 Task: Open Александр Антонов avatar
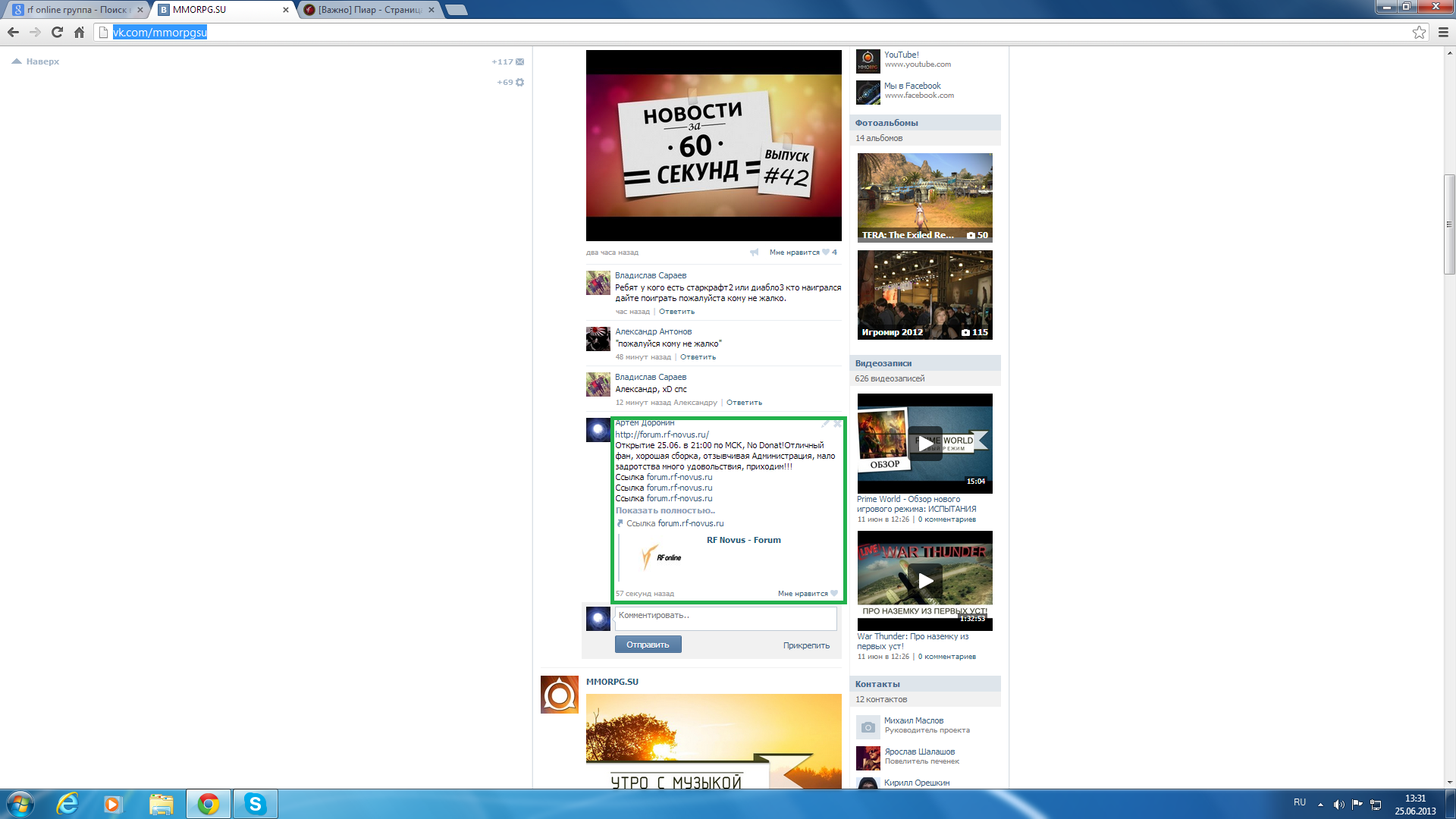tap(598, 339)
